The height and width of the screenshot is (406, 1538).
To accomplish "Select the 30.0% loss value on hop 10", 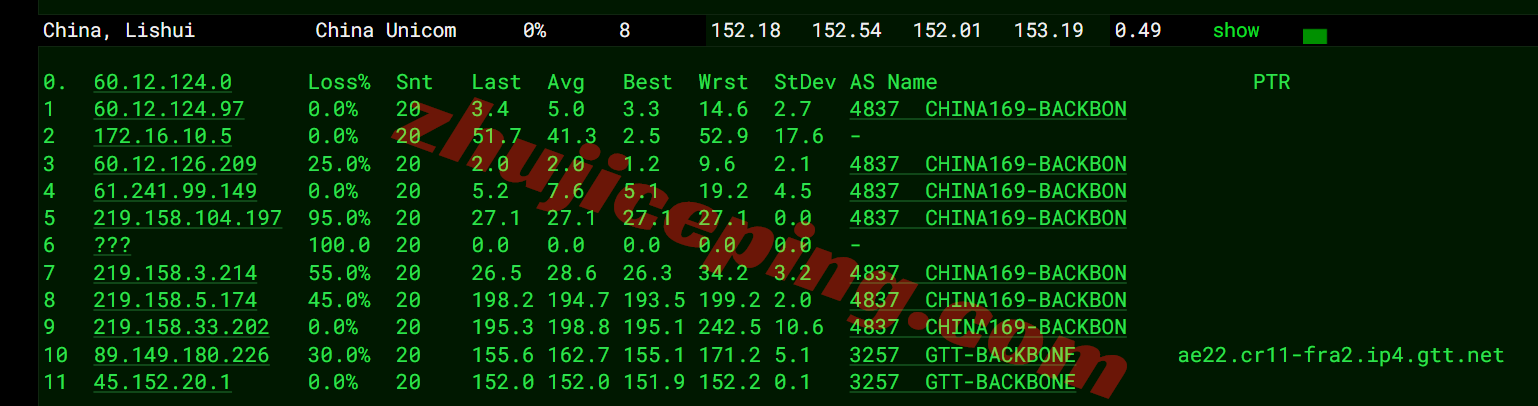I will tap(339, 355).
